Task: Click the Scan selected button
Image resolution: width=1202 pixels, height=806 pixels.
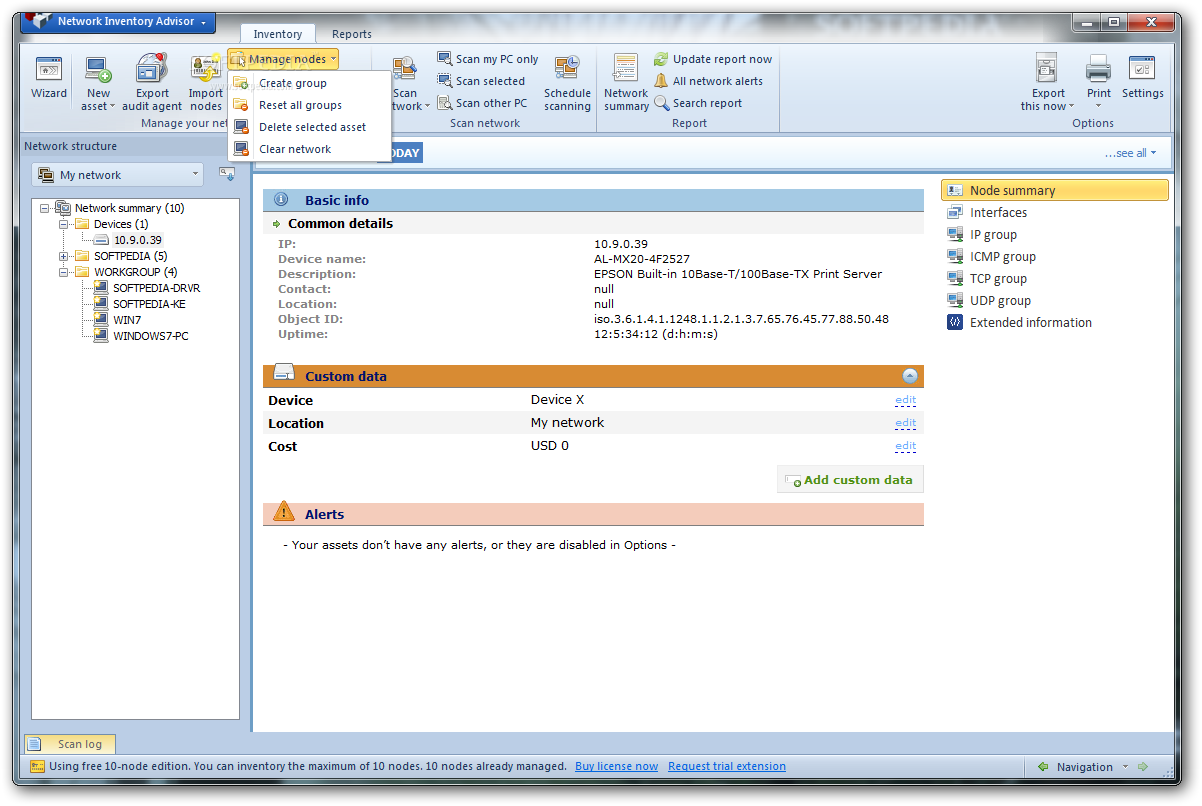Action: pyautogui.click(x=481, y=81)
